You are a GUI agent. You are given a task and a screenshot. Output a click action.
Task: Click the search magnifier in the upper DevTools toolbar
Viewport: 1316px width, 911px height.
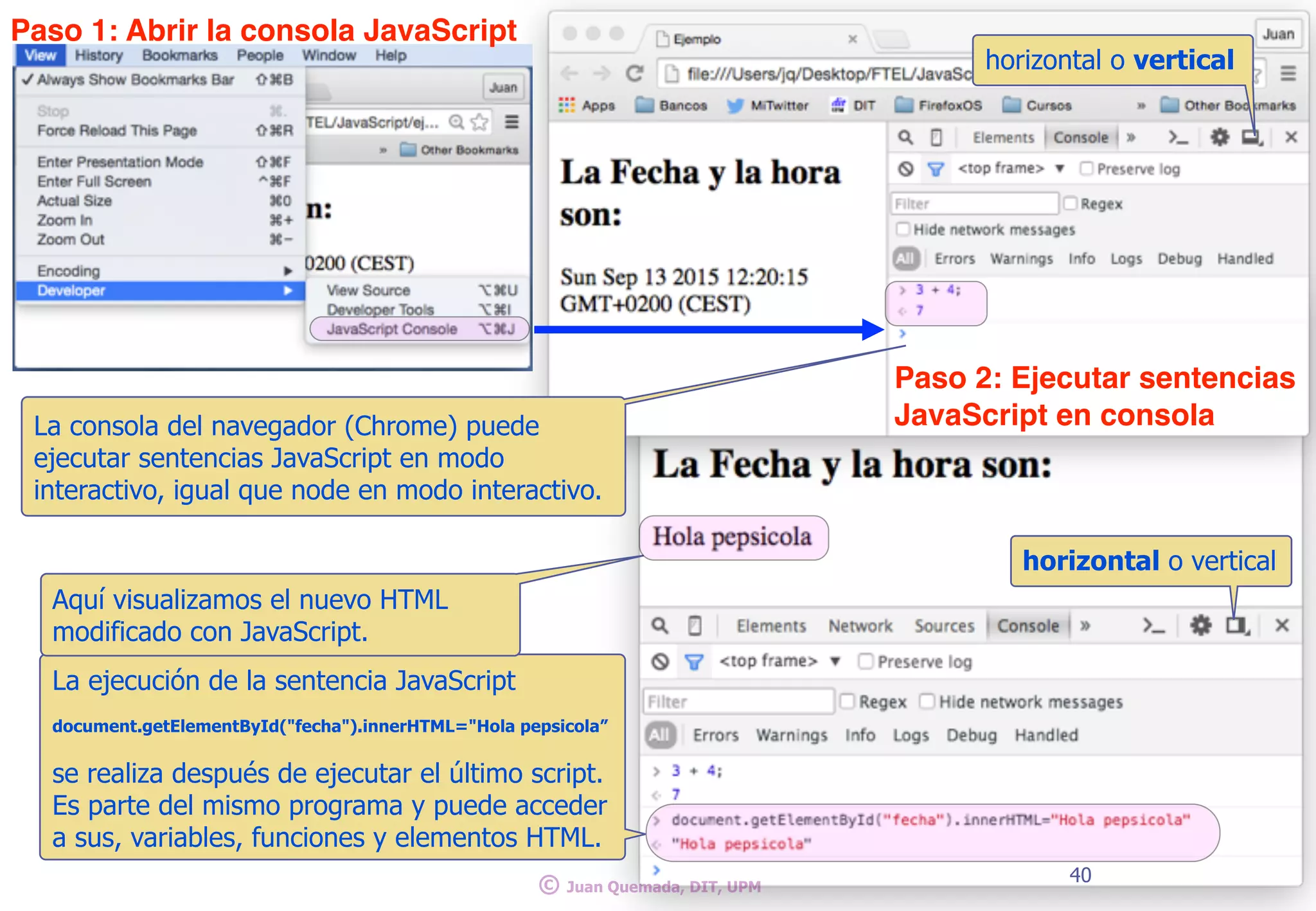pos(905,137)
